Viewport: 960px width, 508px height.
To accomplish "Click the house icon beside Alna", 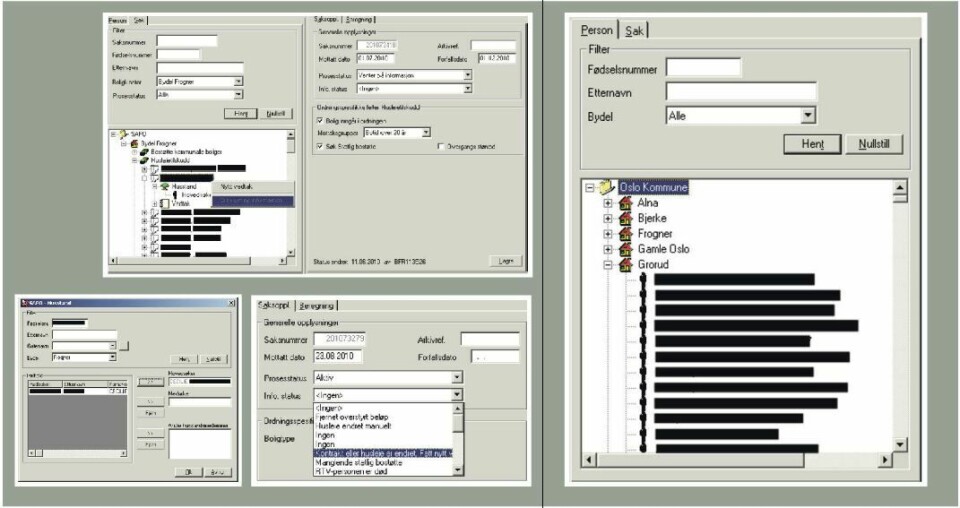I will [x=626, y=203].
